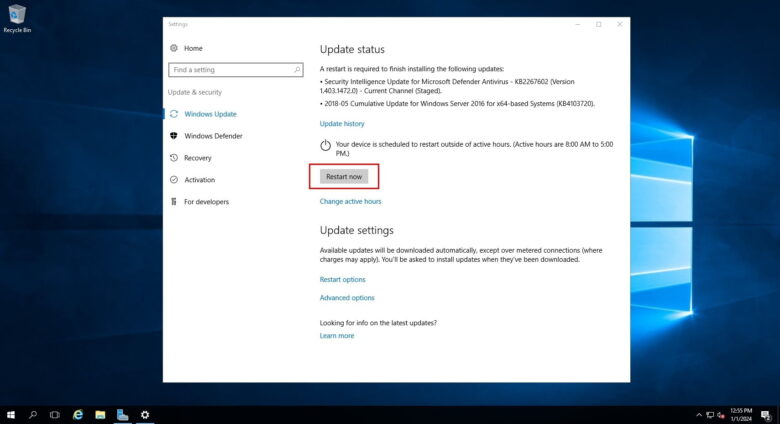Select the Windows Update sync icon
Image resolution: width=780 pixels, height=424 pixels.
tap(174, 114)
